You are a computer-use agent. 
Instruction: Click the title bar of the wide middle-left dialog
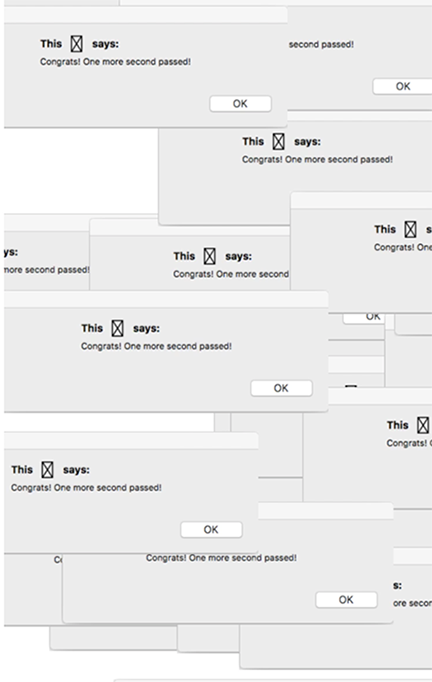coord(166,299)
